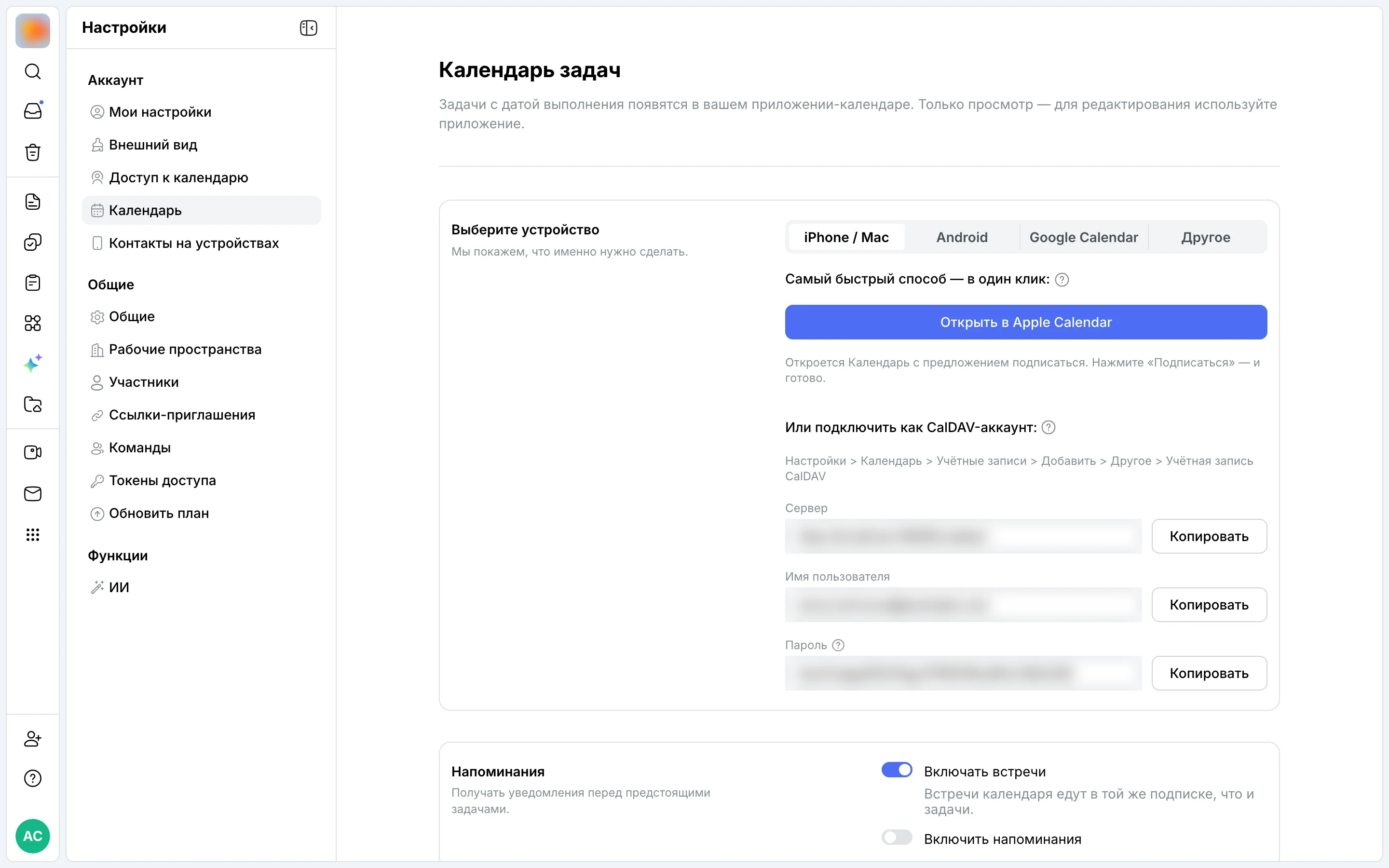1389x868 pixels.
Task: Open Команды settings
Action: (x=202, y=447)
